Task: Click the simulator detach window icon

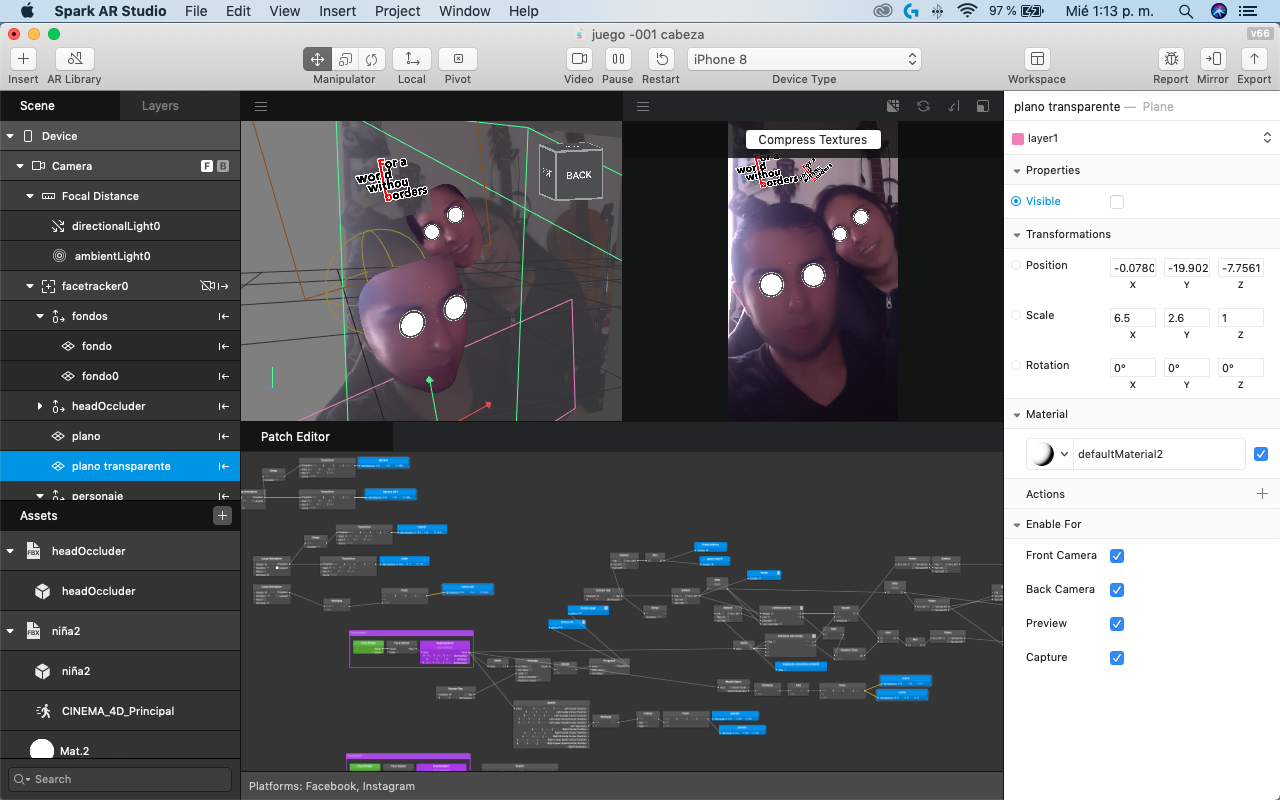Action: [983, 106]
